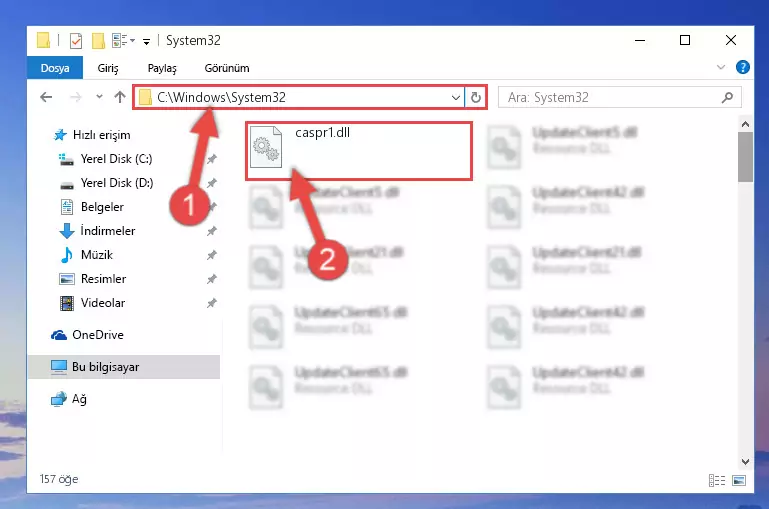Open the recent locations dropdown
Image resolution: width=769 pixels, height=509 pixels.
click(100, 97)
